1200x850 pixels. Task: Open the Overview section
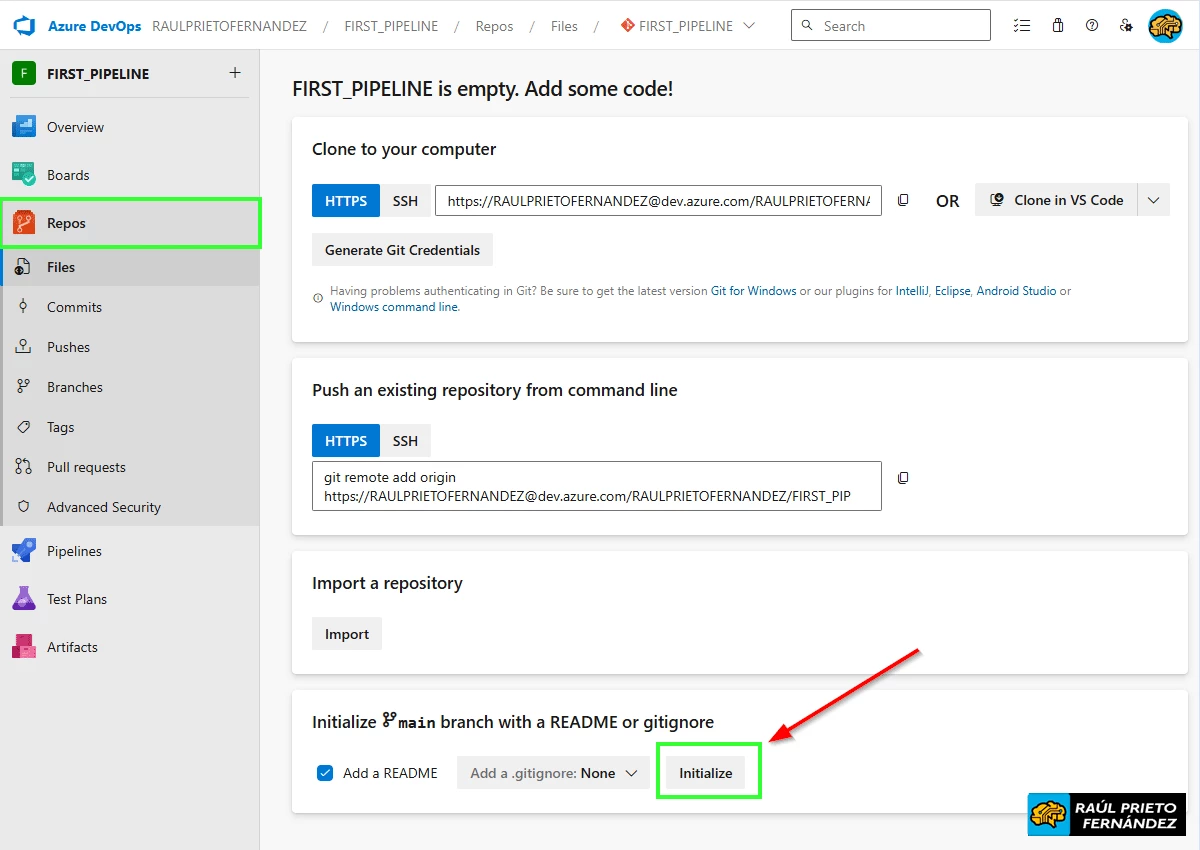pos(76,126)
